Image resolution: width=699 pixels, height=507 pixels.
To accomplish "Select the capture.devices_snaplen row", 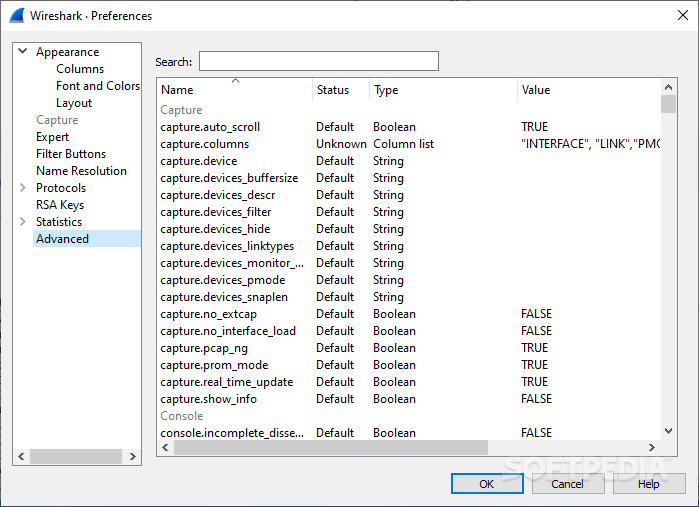I will tap(409, 297).
